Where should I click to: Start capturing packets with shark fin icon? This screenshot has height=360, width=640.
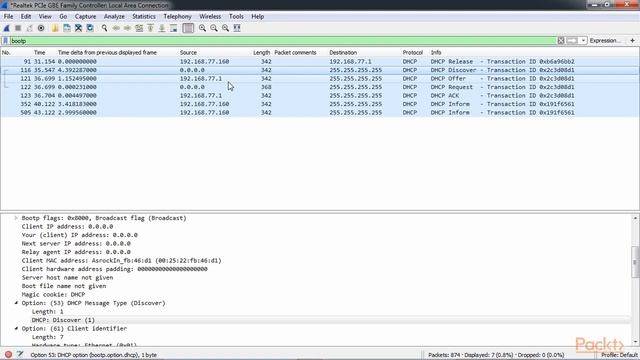(x=7, y=28)
